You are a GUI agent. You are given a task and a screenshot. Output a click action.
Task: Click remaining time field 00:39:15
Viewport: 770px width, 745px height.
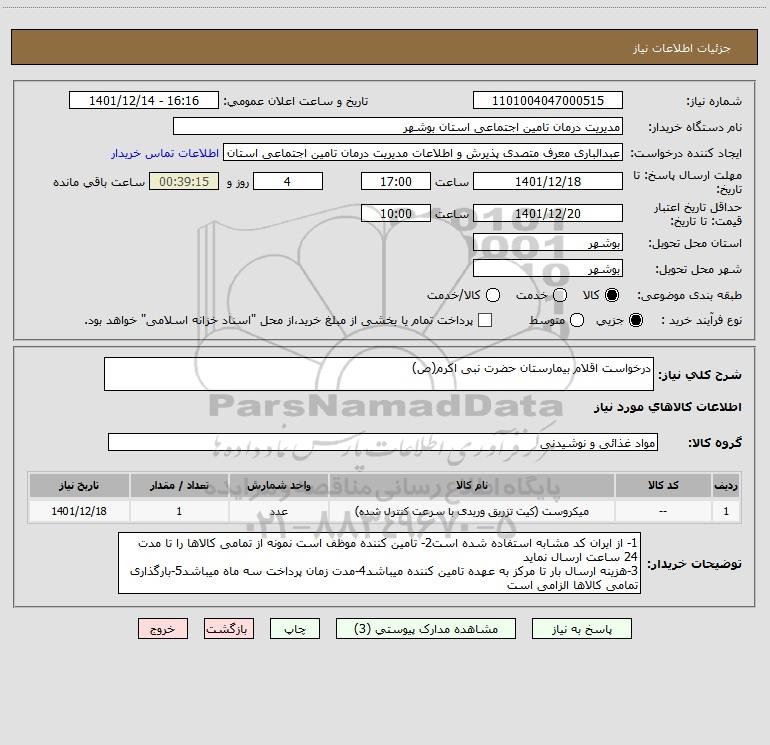pyautogui.click(x=184, y=181)
